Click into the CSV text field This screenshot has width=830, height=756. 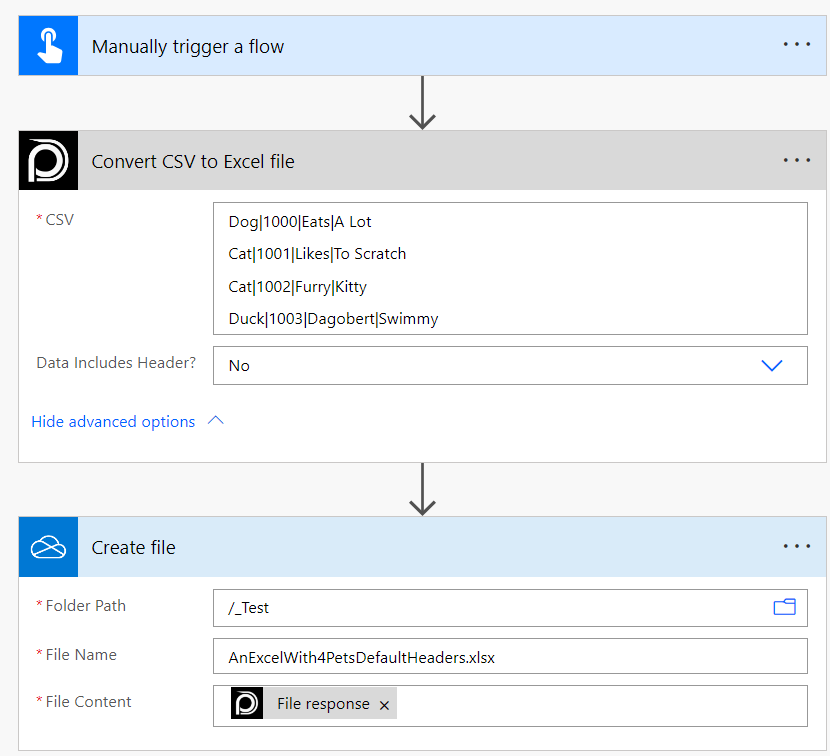point(509,269)
